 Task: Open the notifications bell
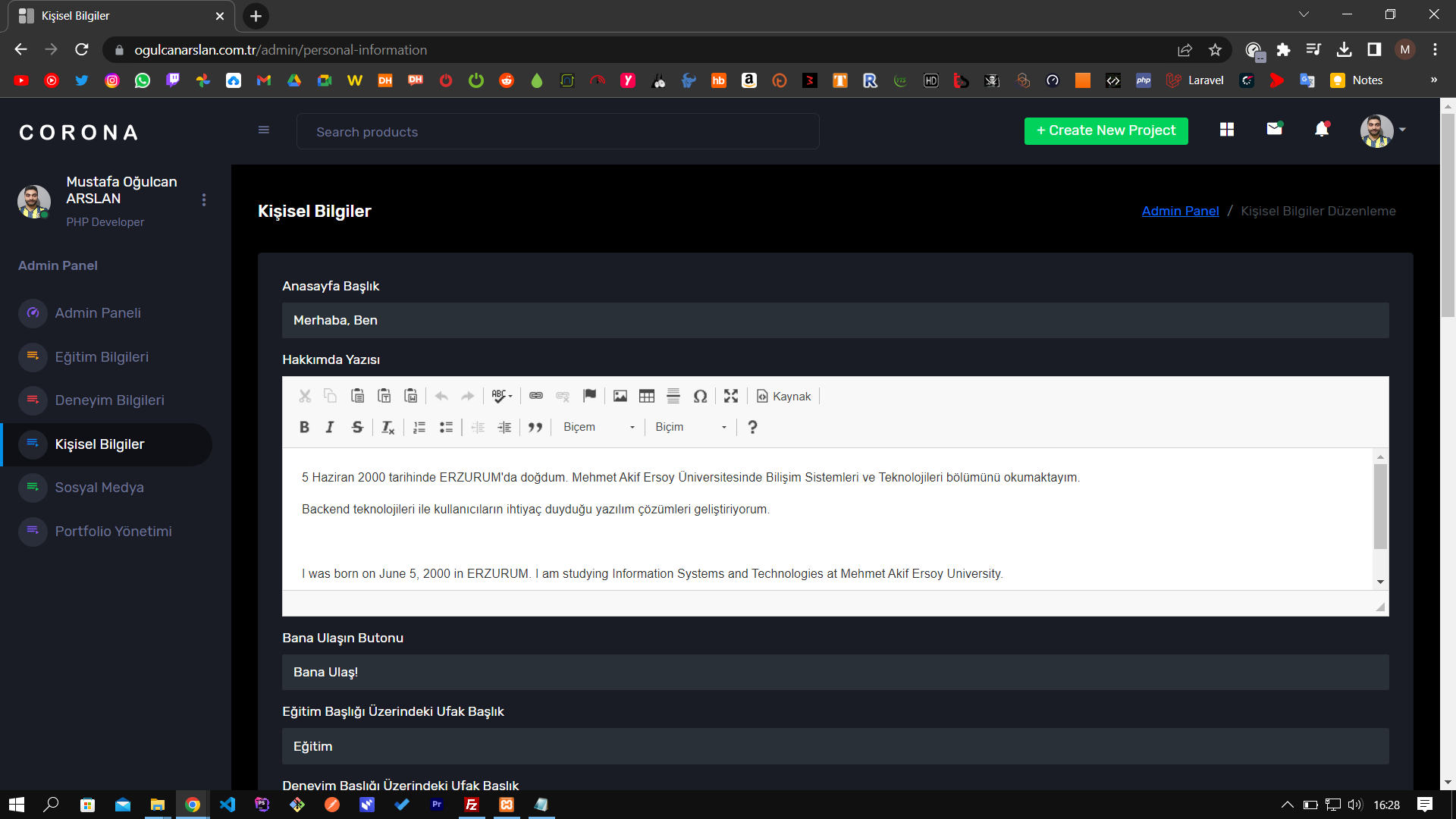coord(1322,130)
